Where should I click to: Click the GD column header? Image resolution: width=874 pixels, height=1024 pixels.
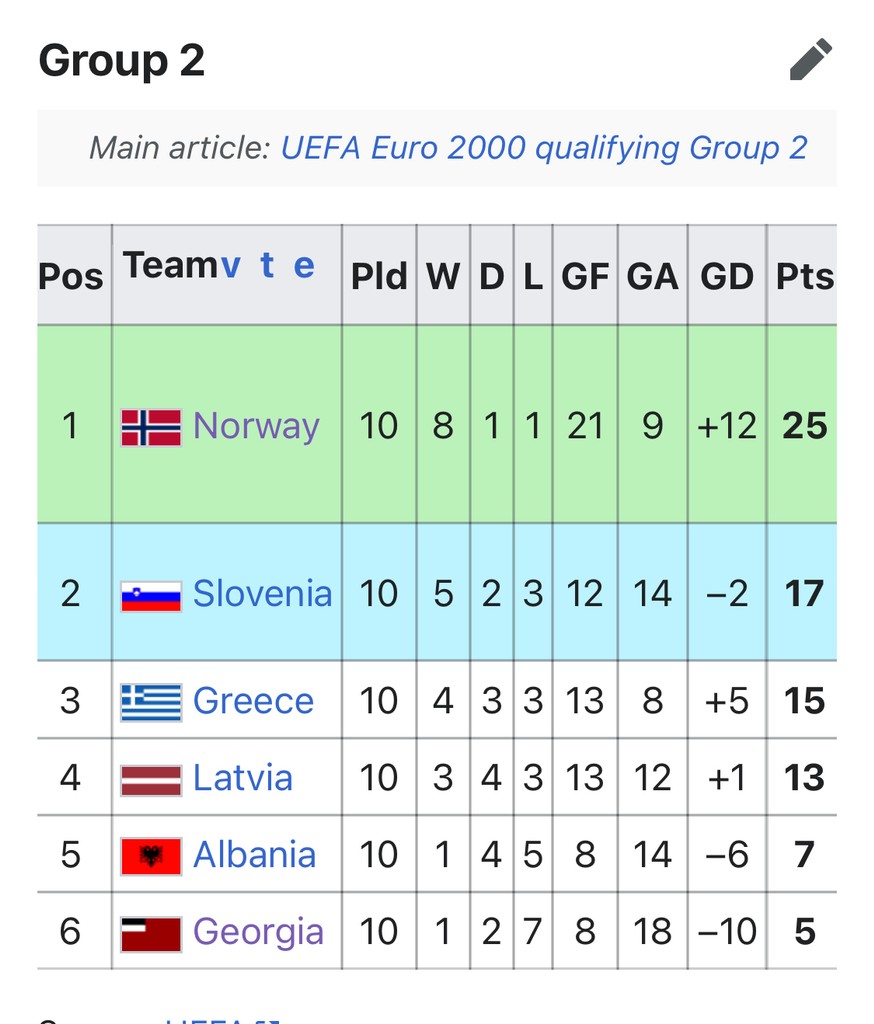(726, 276)
